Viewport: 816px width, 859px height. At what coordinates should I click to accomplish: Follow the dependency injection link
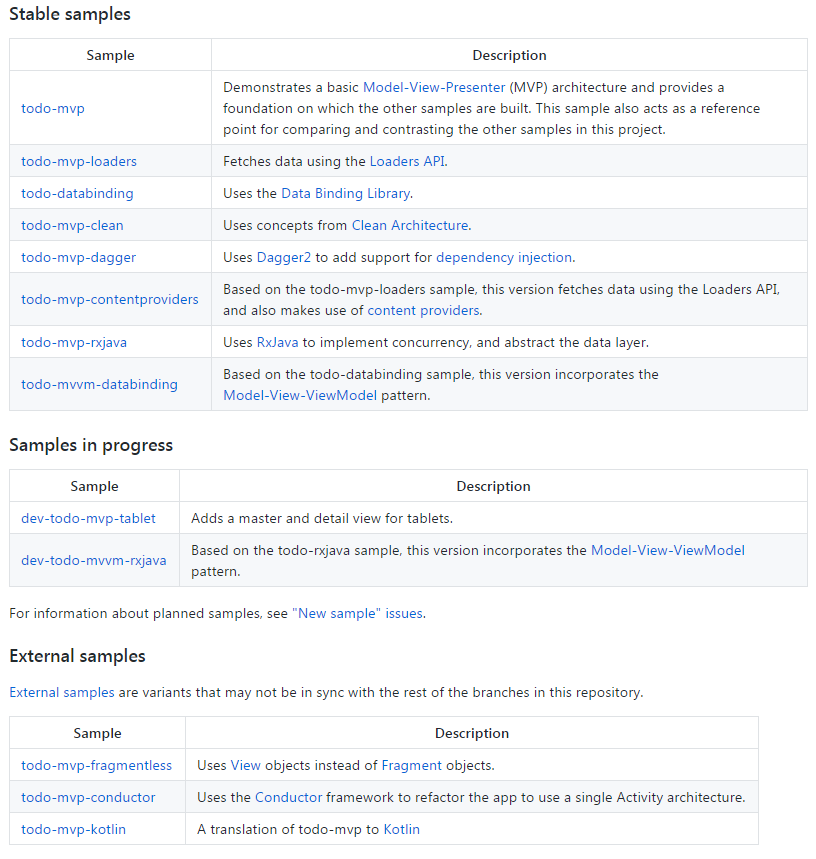tap(504, 257)
